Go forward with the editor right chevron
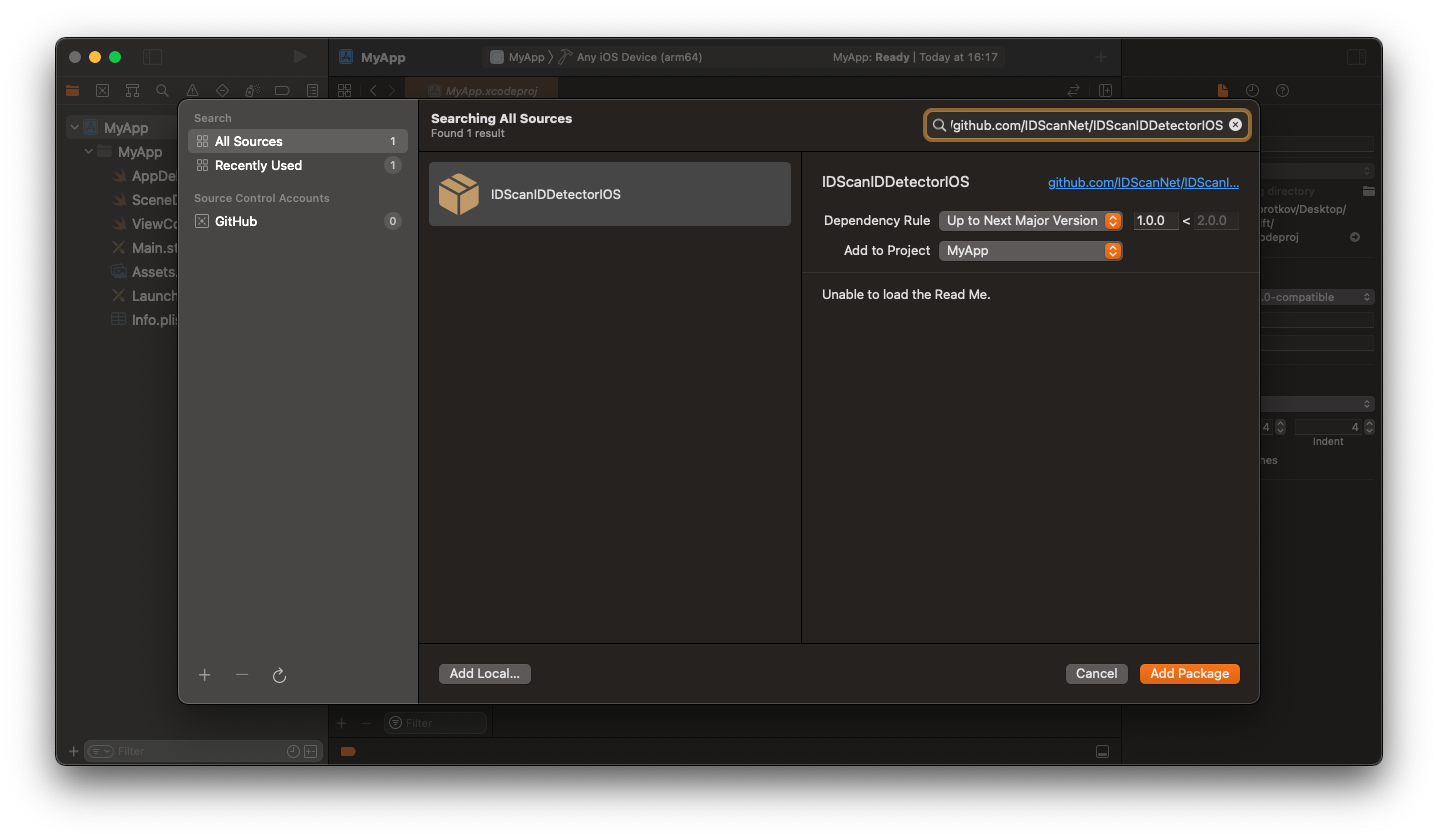1438x839 pixels. click(x=392, y=90)
